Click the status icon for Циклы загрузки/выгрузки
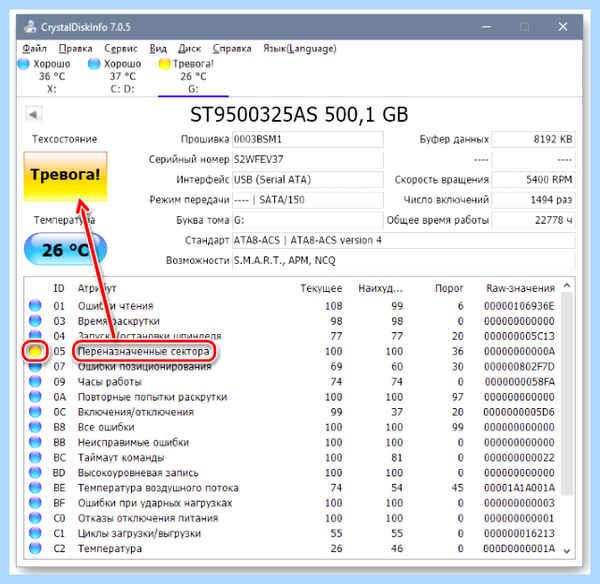600x584 pixels. tap(35, 533)
